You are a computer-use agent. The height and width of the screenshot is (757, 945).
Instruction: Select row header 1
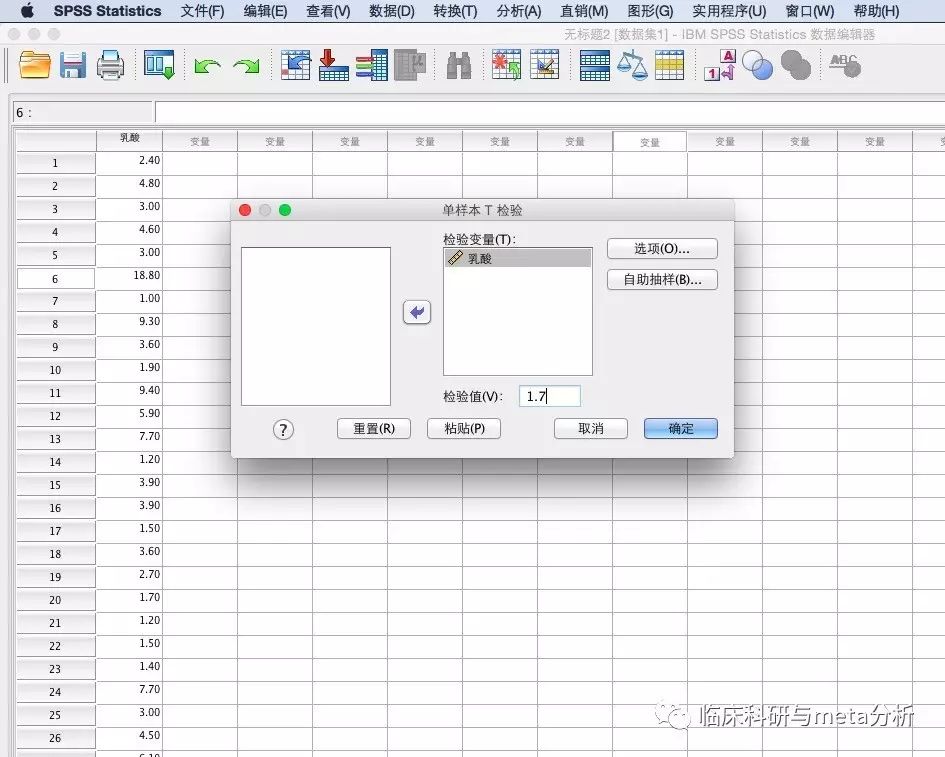(x=55, y=163)
